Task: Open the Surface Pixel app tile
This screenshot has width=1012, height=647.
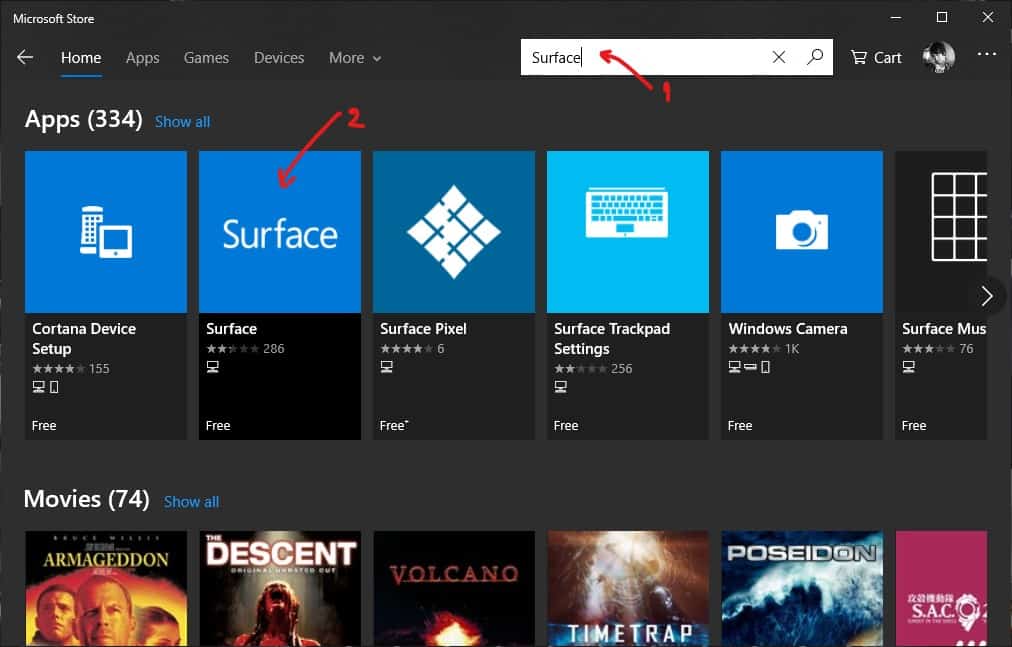Action: point(454,295)
